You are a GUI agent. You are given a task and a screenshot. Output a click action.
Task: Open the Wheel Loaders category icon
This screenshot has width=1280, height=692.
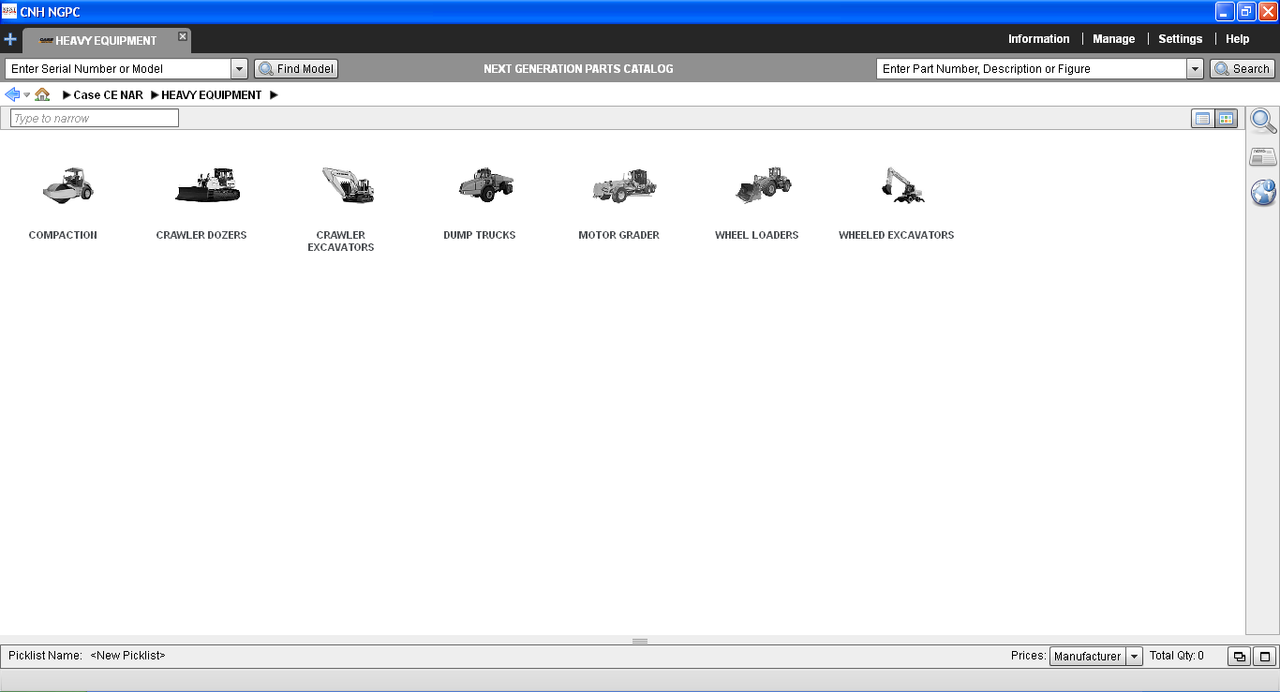763,186
